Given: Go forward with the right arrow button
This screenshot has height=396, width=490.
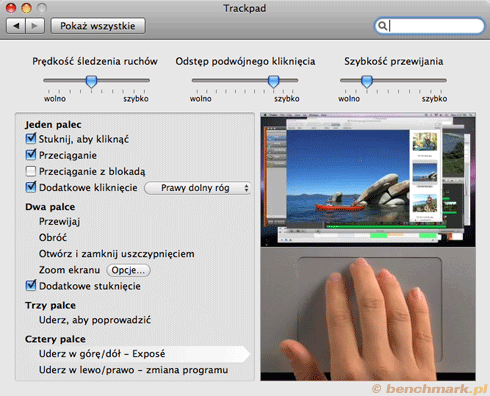Looking at the screenshot, I should click(x=35, y=26).
